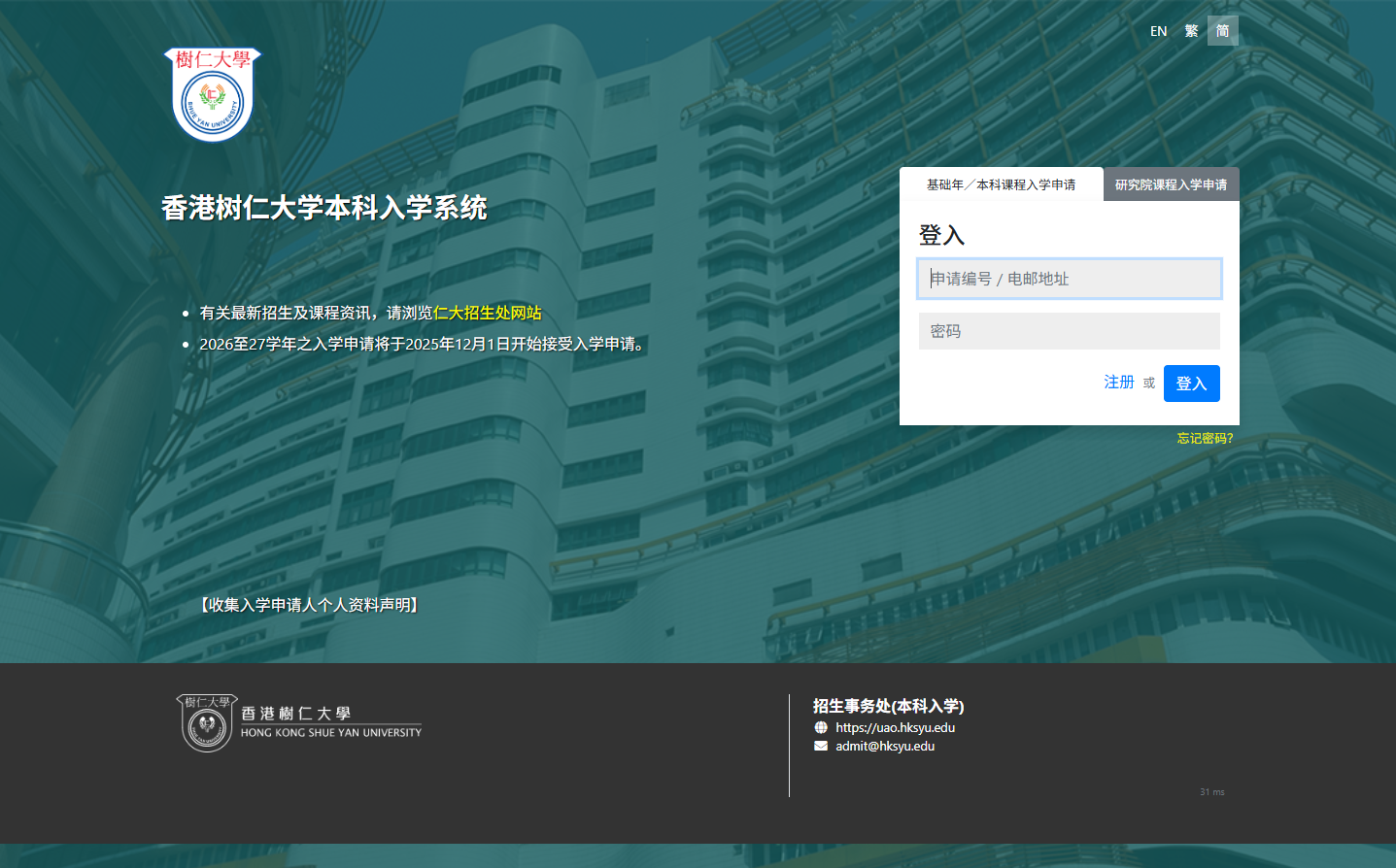1396x868 pixels.
Task: Select the 简 language option
Action: point(1222,30)
